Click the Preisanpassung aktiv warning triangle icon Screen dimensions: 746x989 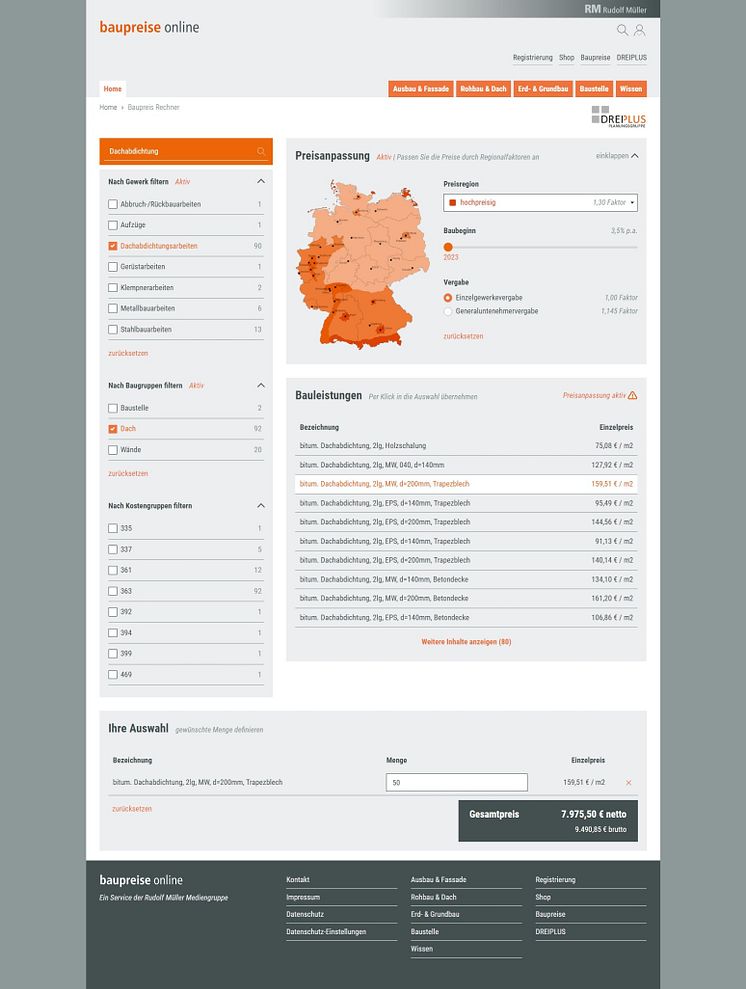(x=632, y=395)
